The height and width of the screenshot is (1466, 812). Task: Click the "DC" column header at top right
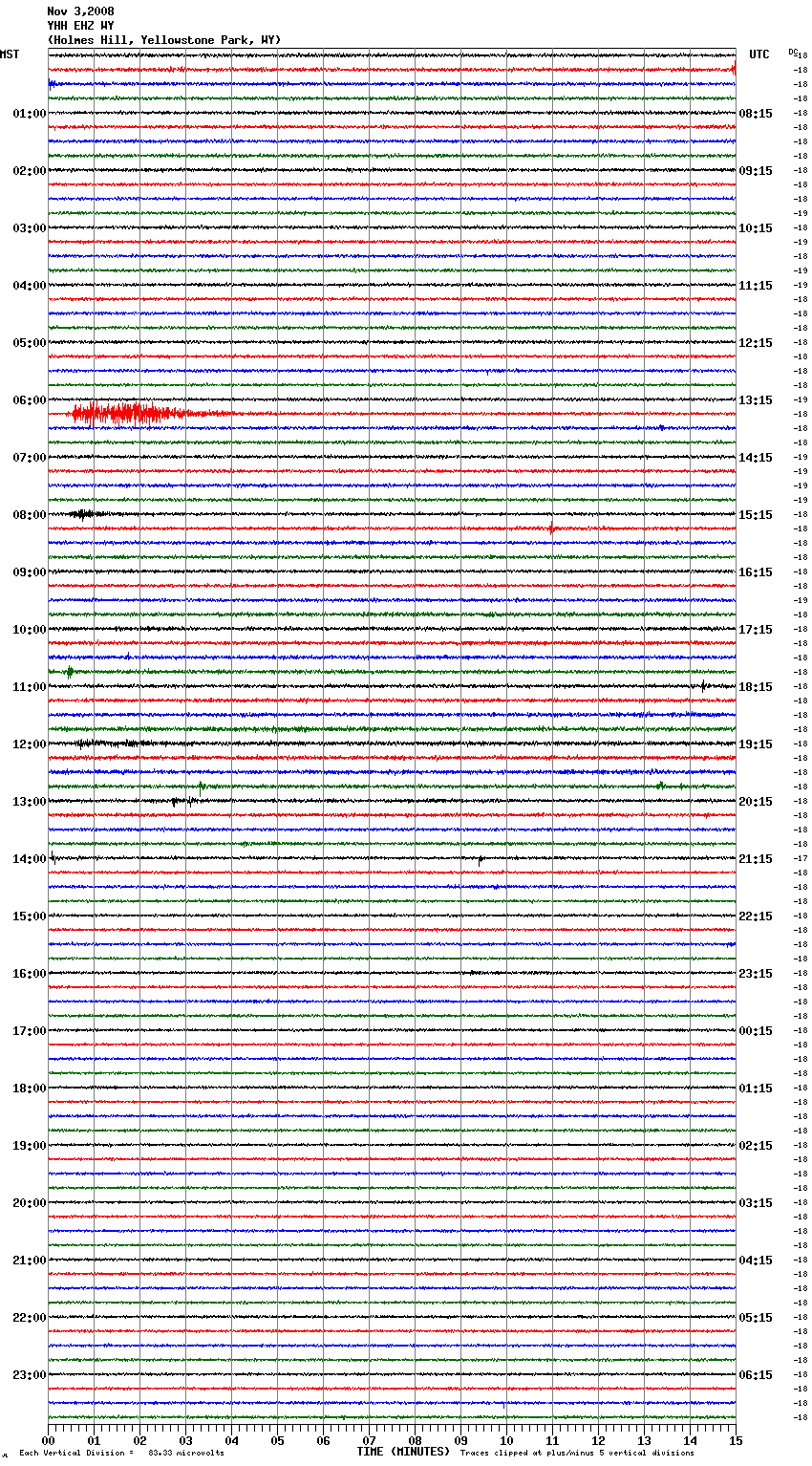coord(793,52)
